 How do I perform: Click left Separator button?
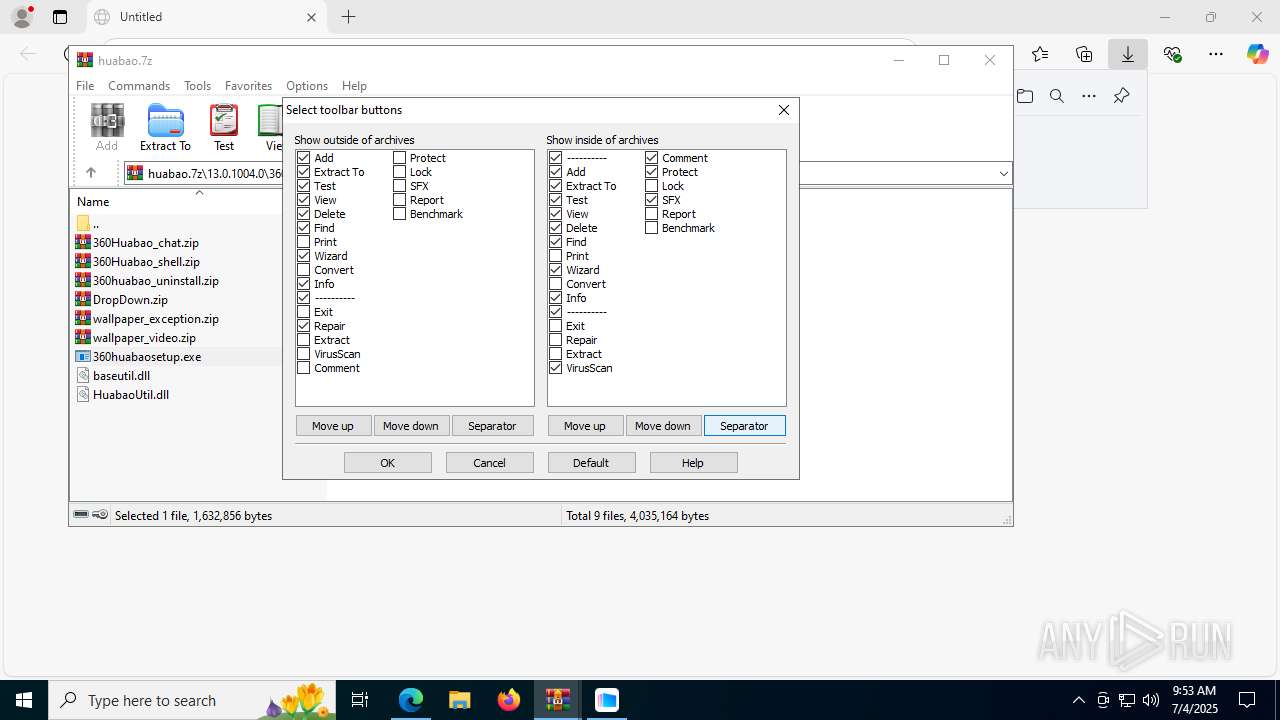[492, 426]
